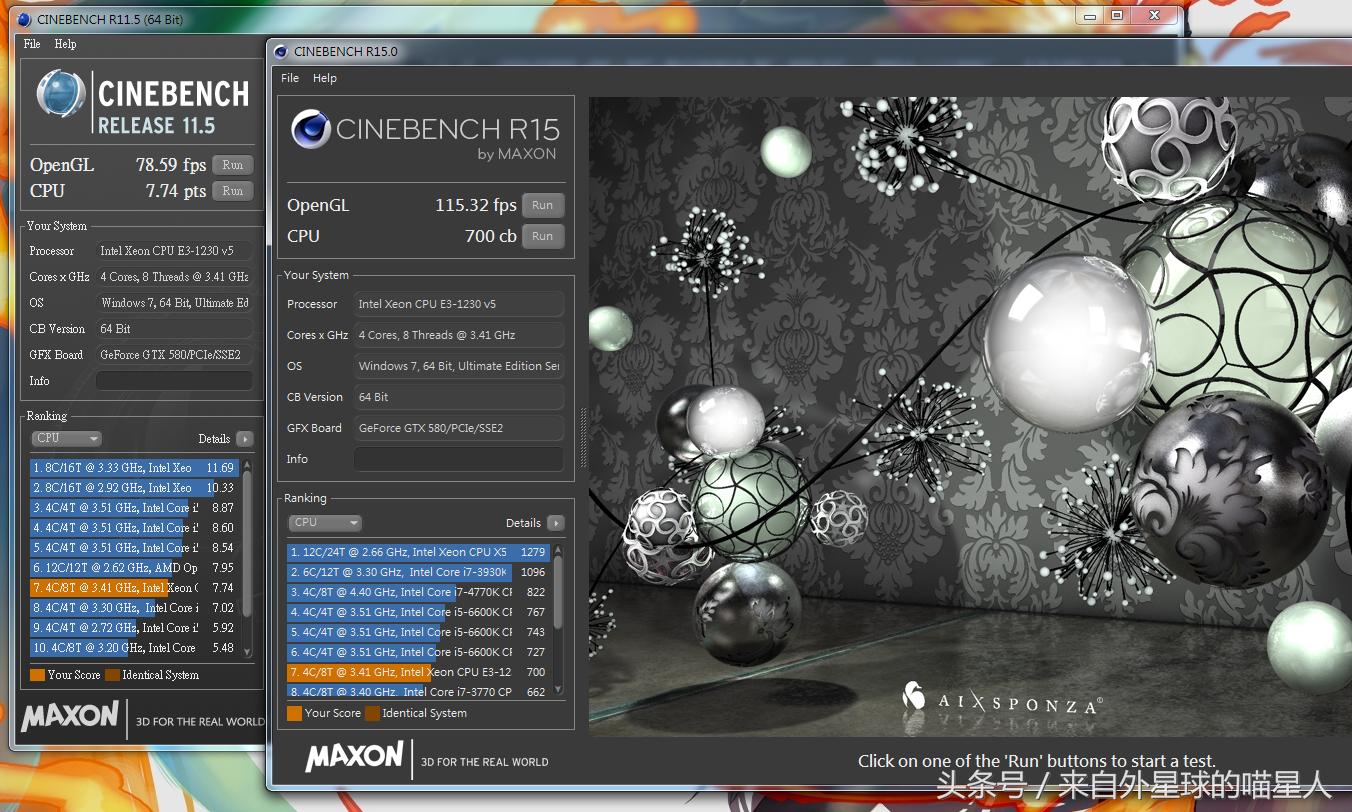Run the CPU test in Cinebench R15

click(x=542, y=236)
